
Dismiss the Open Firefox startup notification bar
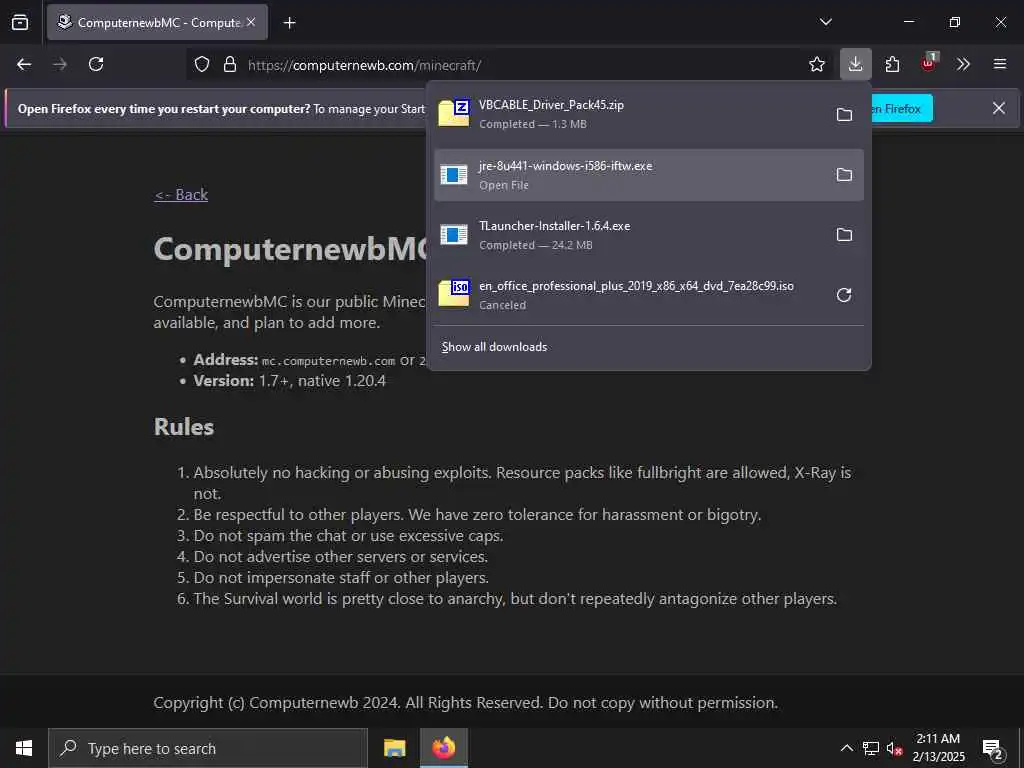999,108
